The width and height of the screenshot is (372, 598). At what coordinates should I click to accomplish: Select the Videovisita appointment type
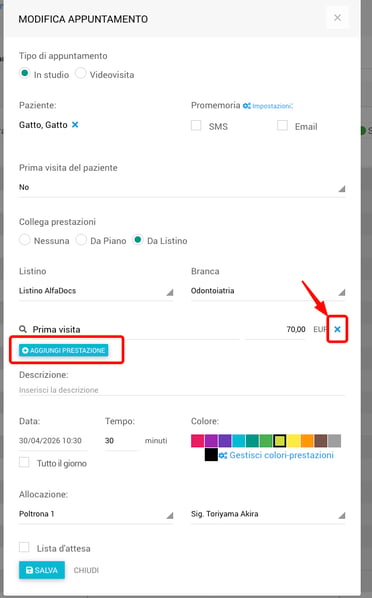[81, 73]
